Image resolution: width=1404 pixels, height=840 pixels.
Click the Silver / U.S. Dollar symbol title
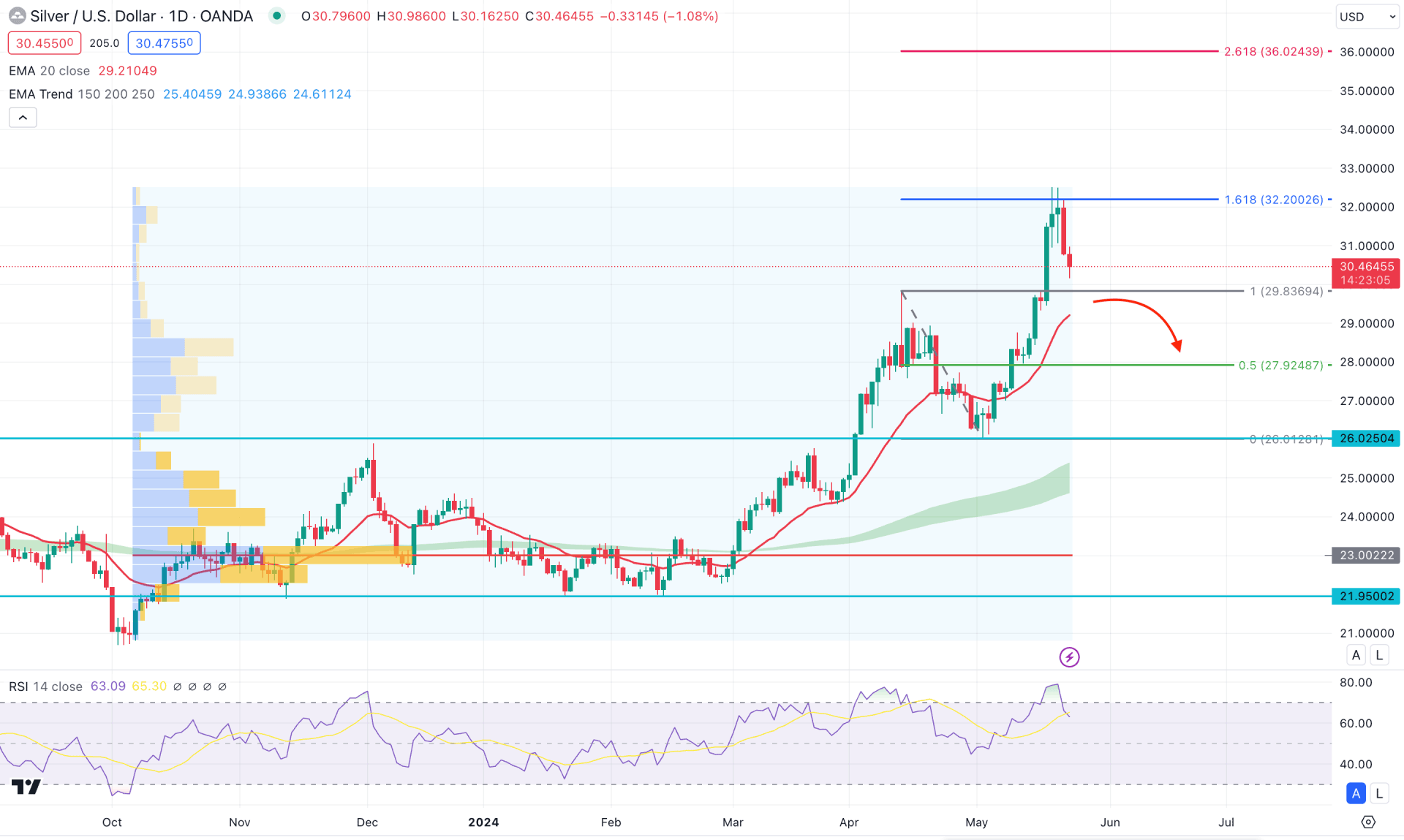(93, 16)
